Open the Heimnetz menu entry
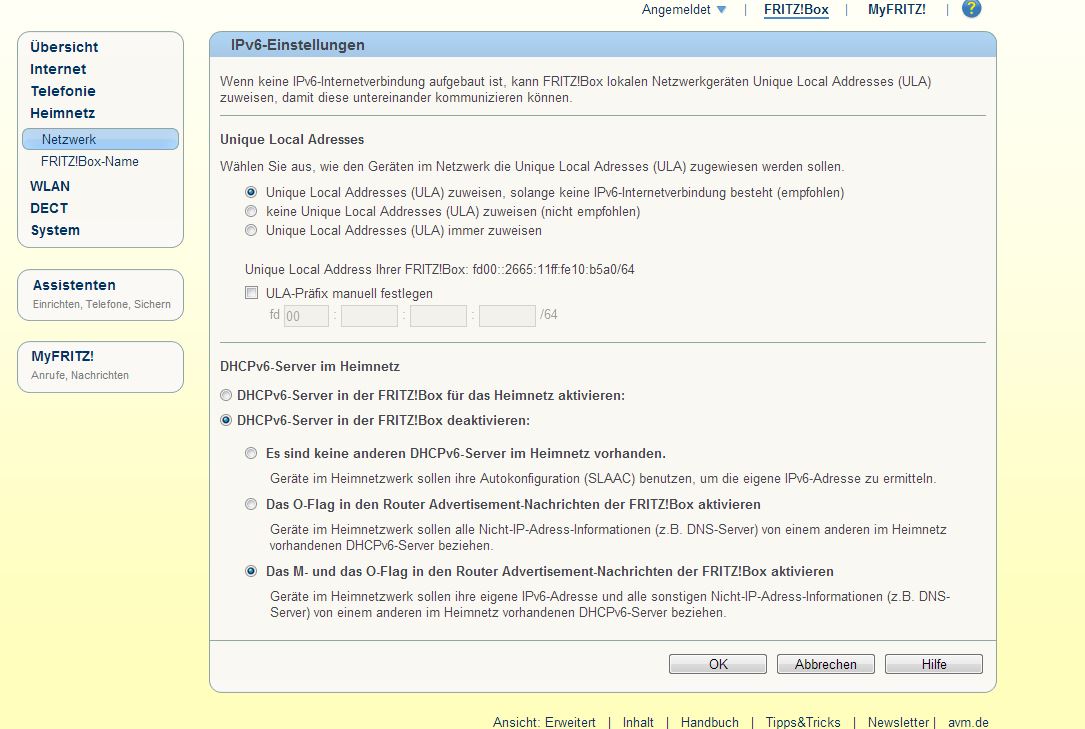Viewport: 1085px width, 729px height. (63, 113)
